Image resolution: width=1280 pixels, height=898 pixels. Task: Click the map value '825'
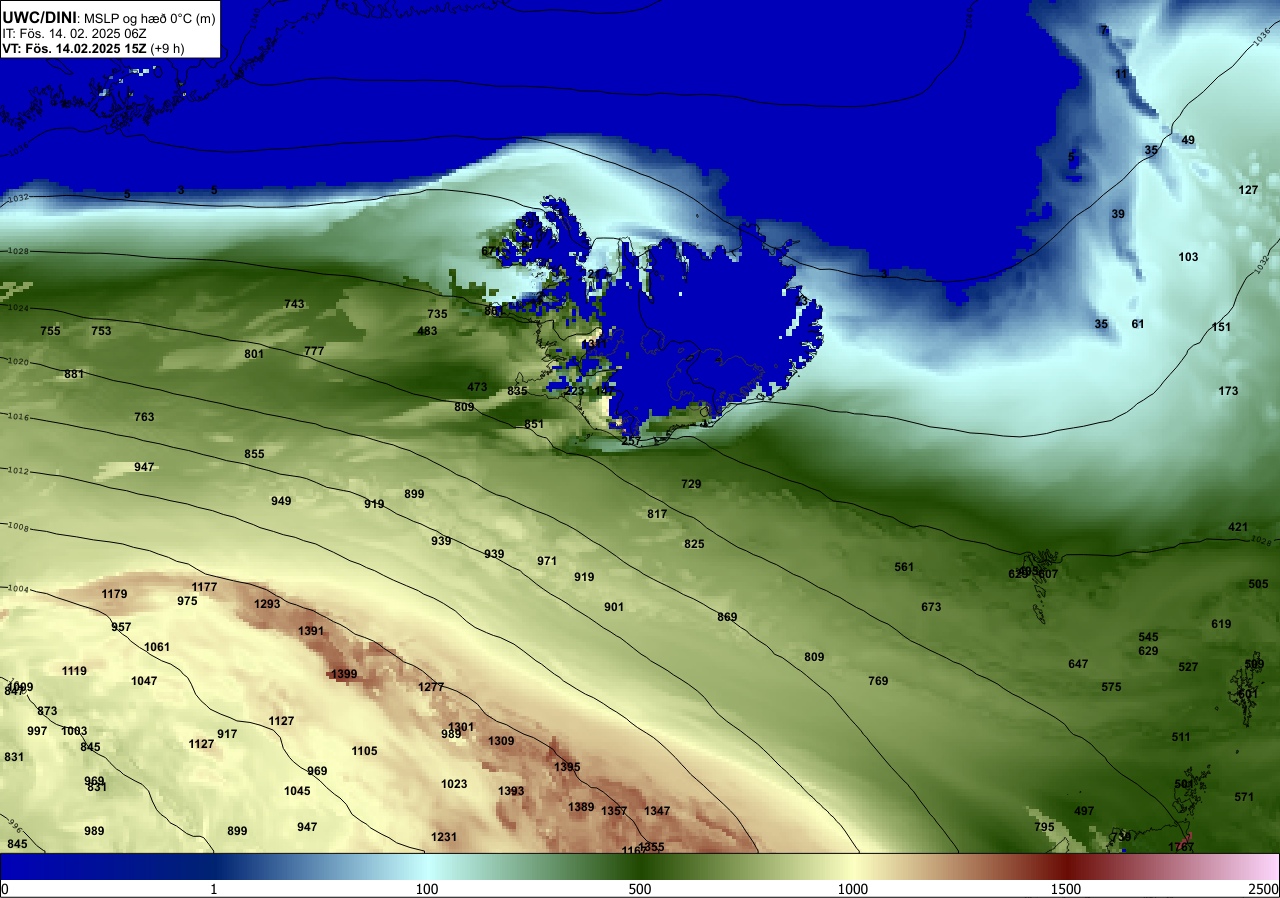(x=694, y=544)
